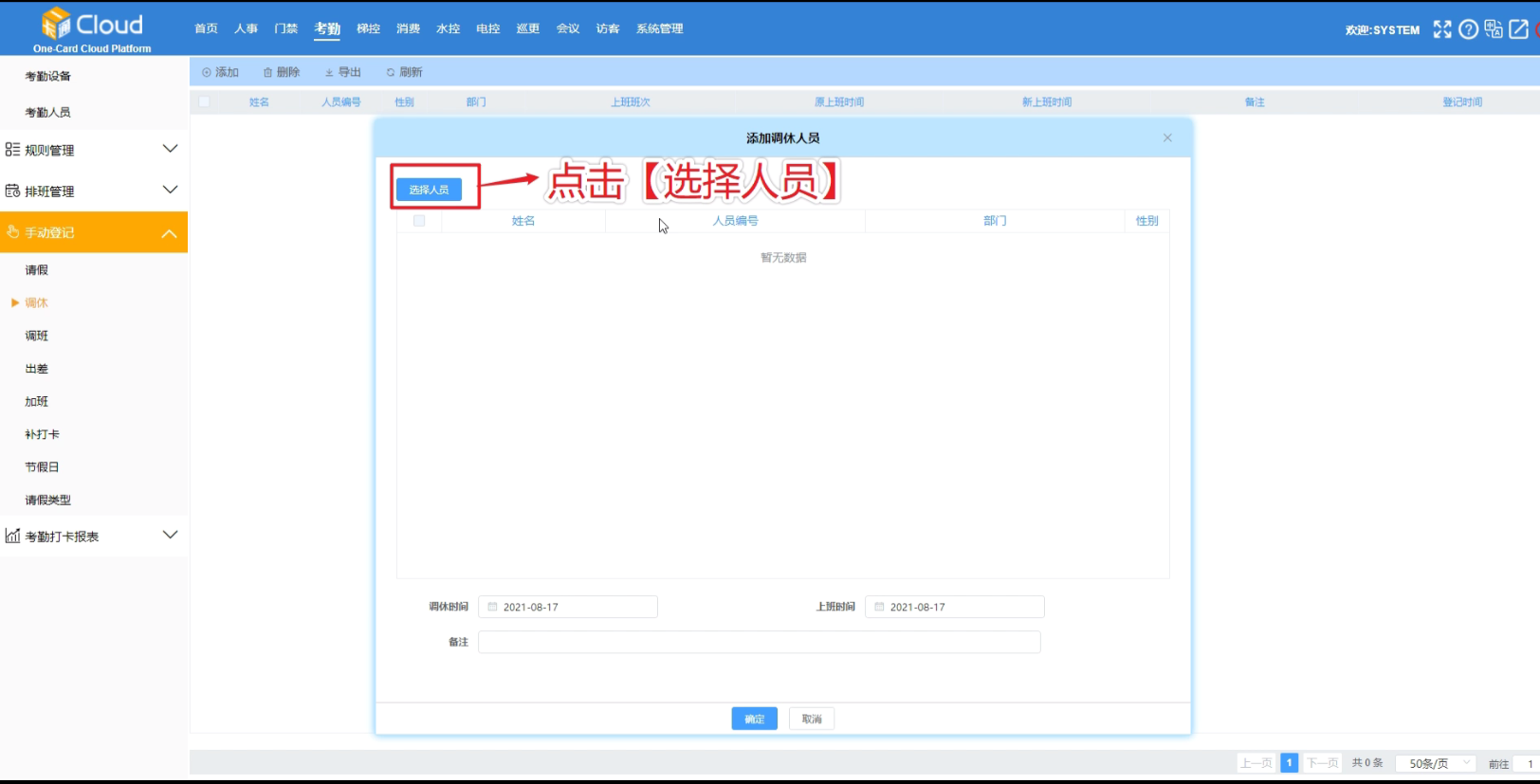The image size is (1540, 784).
Task: Click 人员编号 column header in dialog
Action: coord(736,221)
